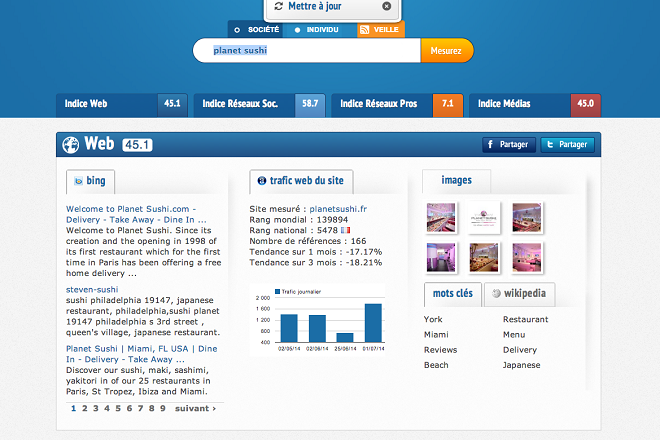Screen dimensions: 660x440
Task: Open the bottom-middle image thumbnail
Action: point(484,257)
